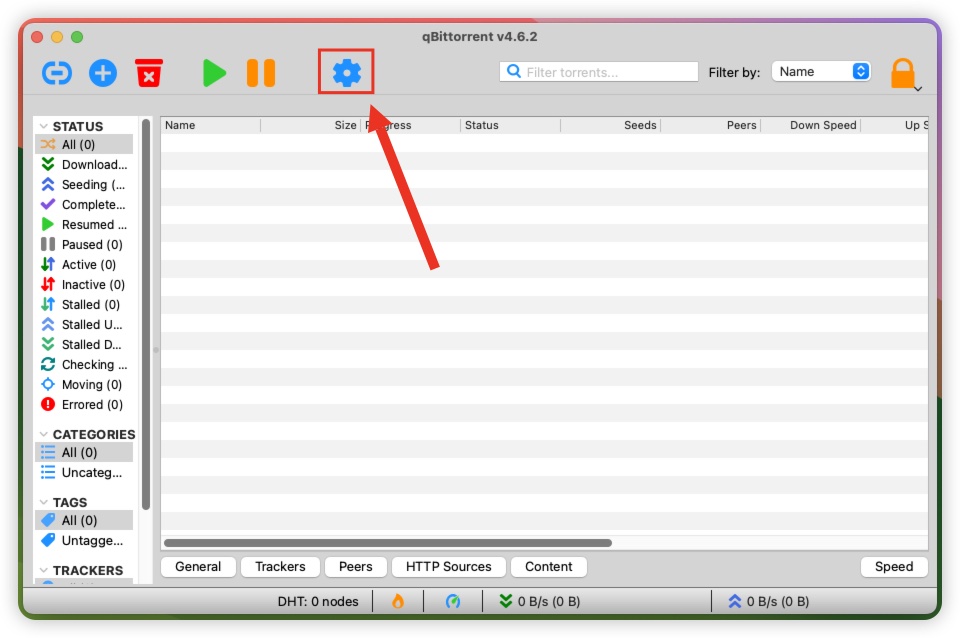Sort torrents by Down Speed column
This screenshot has height=638, width=960.
811,125
